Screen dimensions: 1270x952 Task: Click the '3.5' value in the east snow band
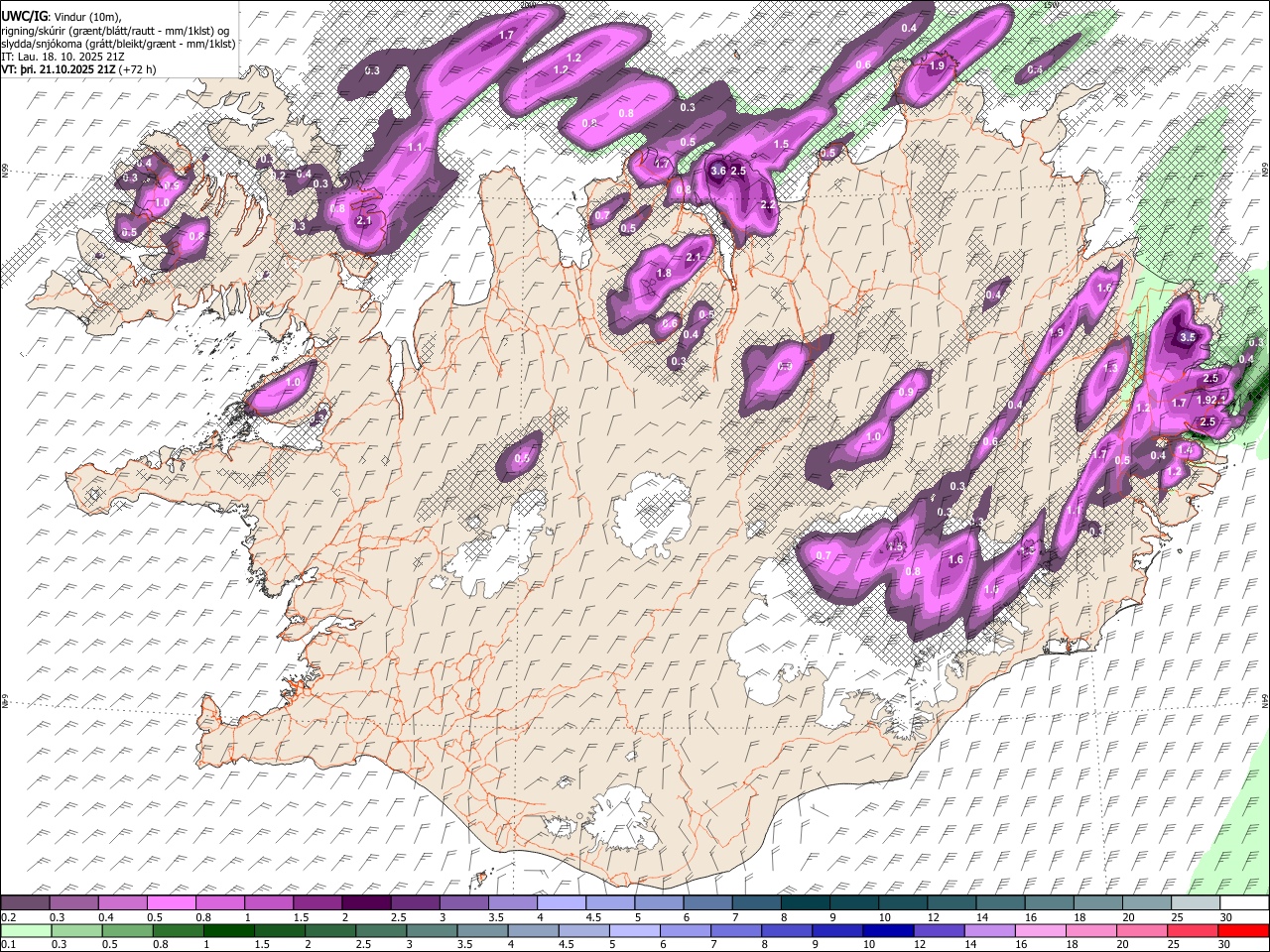(1188, 337)
